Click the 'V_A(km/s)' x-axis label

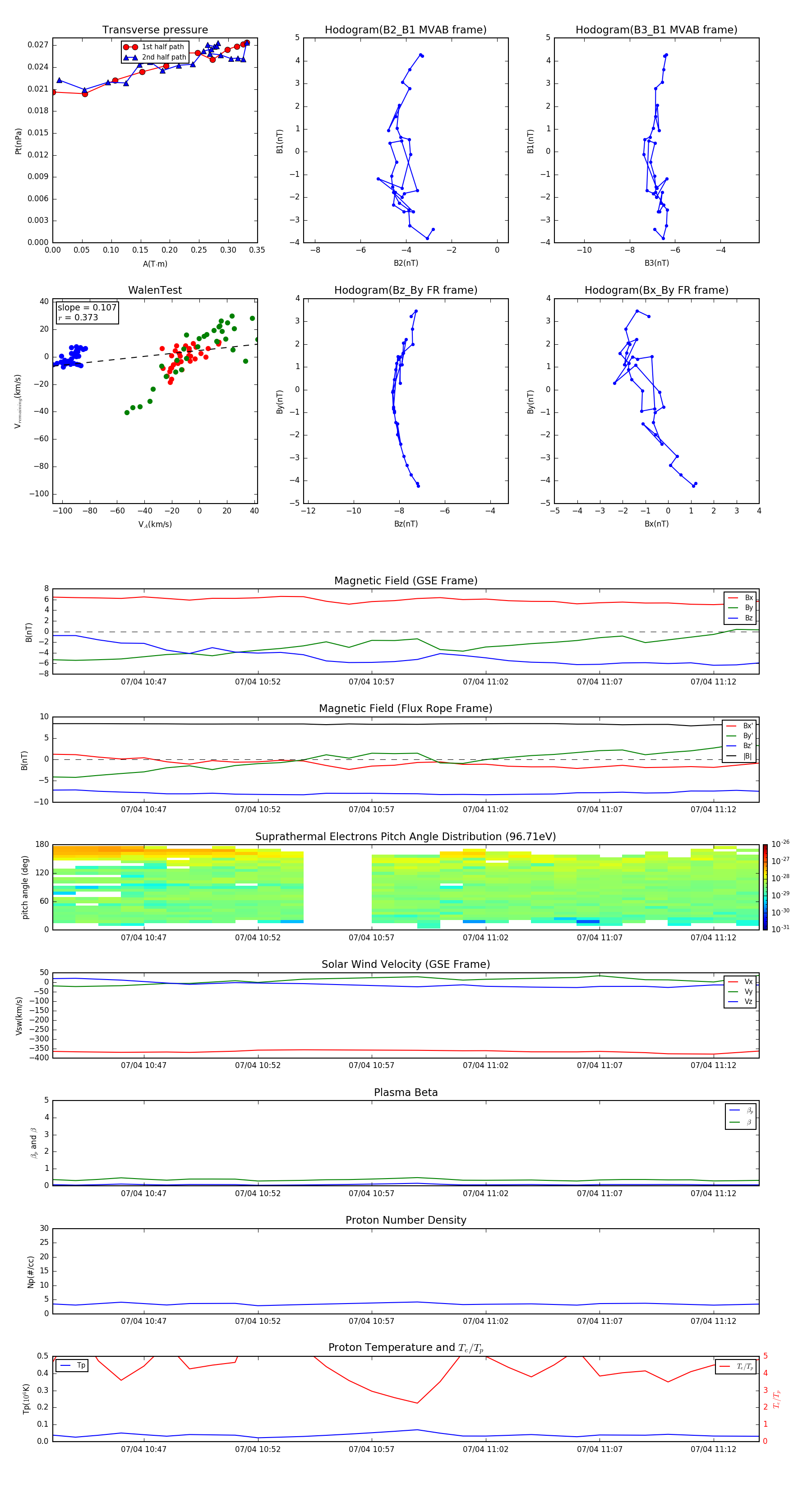pyautogui.click(x=155, y=524)
